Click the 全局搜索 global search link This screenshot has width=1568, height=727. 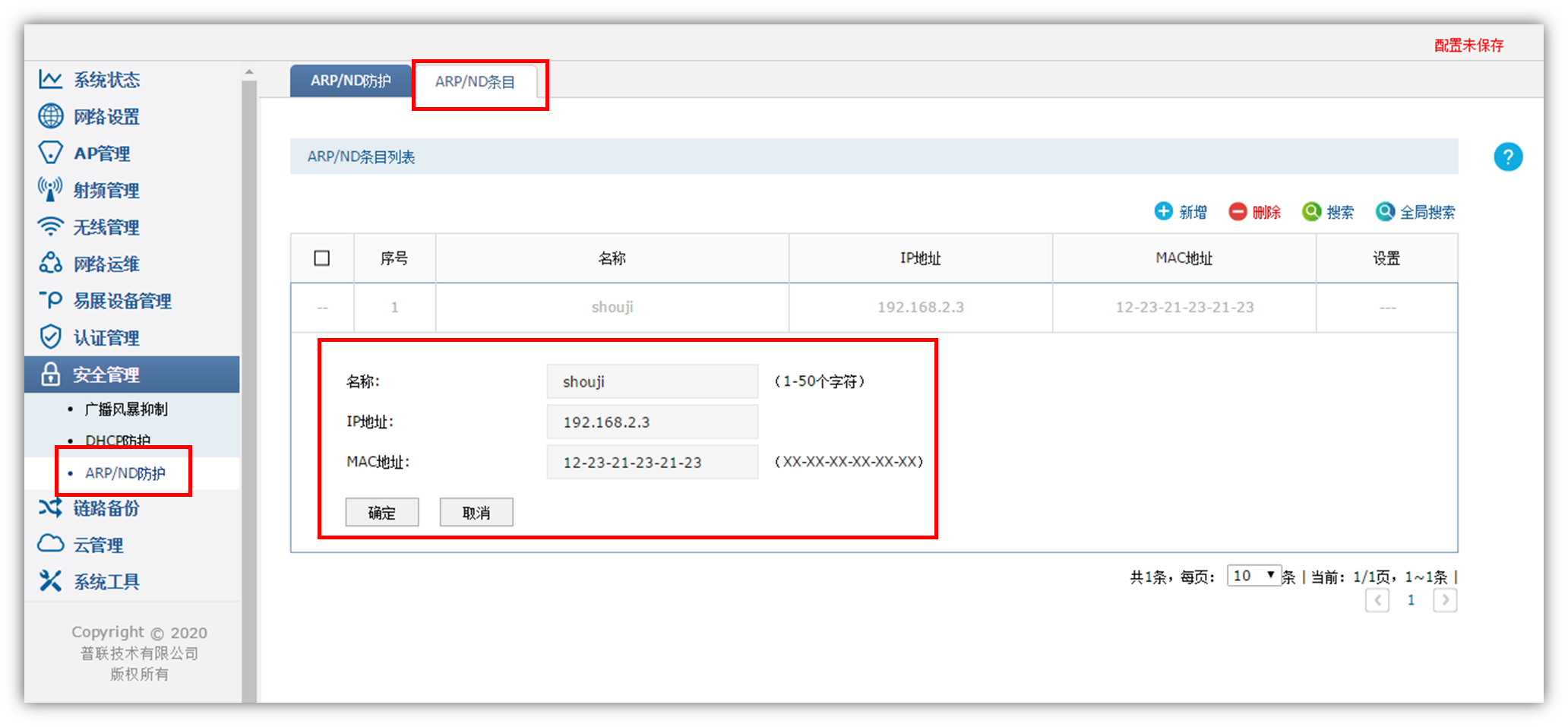click(x=1427, y=212)
